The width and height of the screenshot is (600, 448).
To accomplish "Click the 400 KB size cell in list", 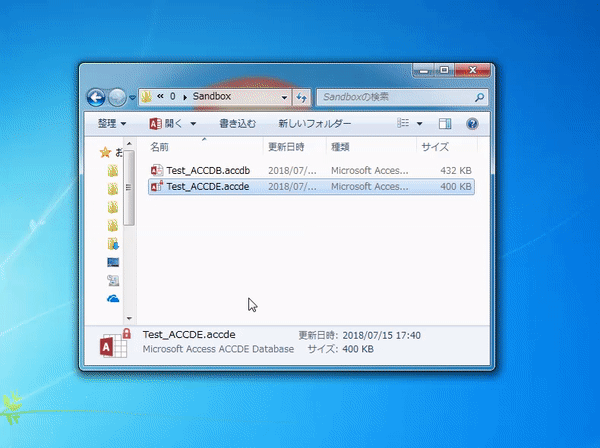I will tap(456, 187).
